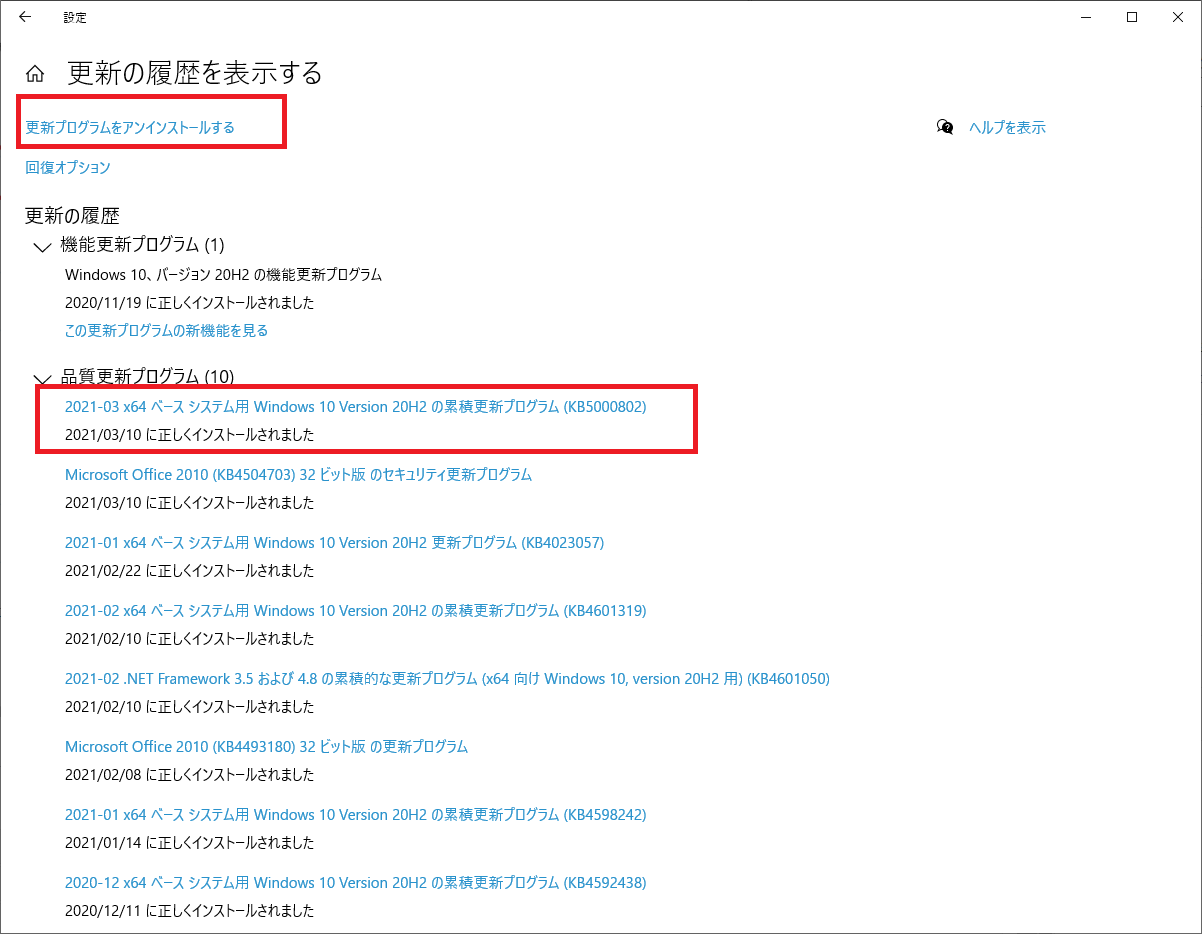Viewport: 1202px width, 934px height.
Task: Click the help chat bubble icon
Action: 945,127
